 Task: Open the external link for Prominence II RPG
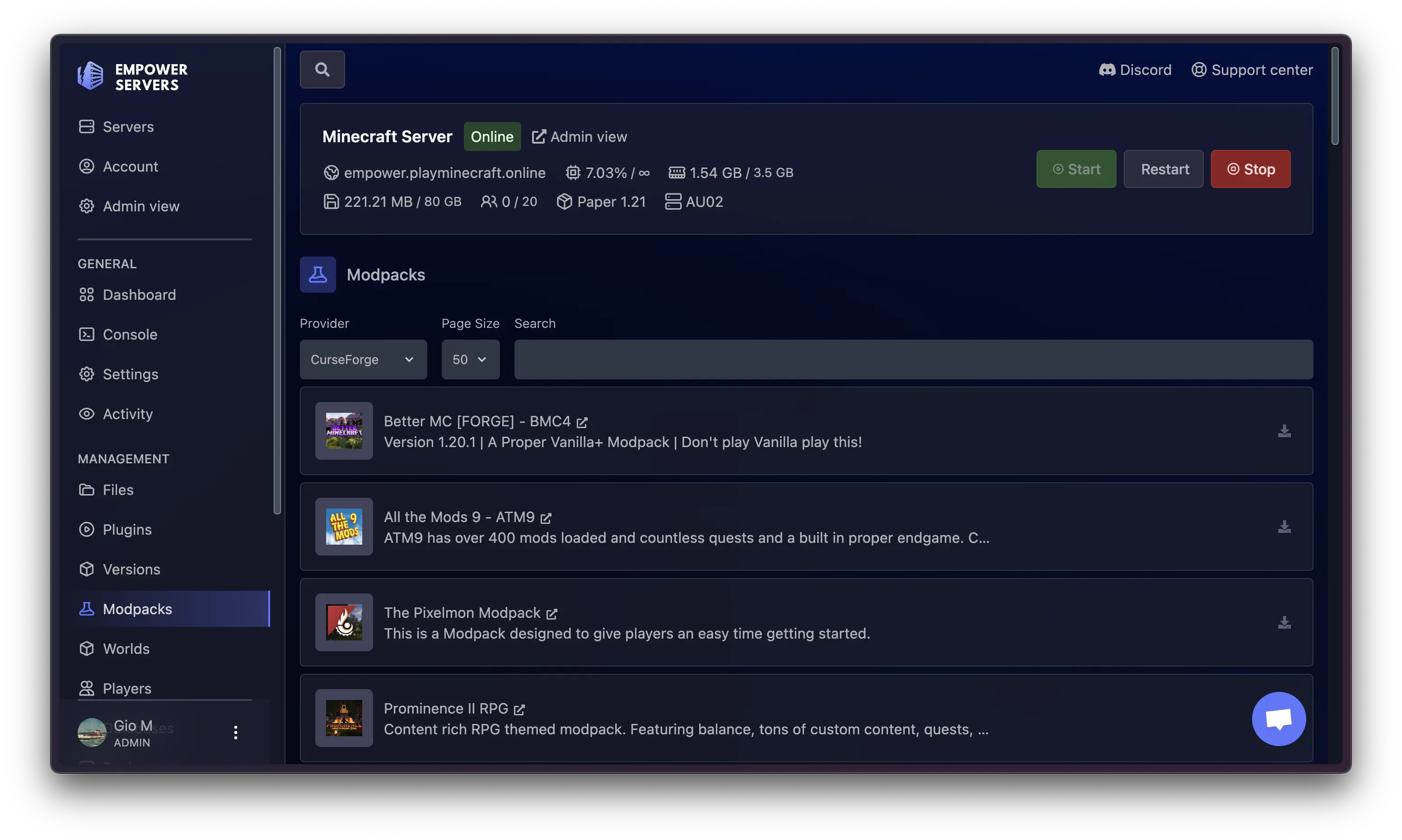tap(519, 709)
